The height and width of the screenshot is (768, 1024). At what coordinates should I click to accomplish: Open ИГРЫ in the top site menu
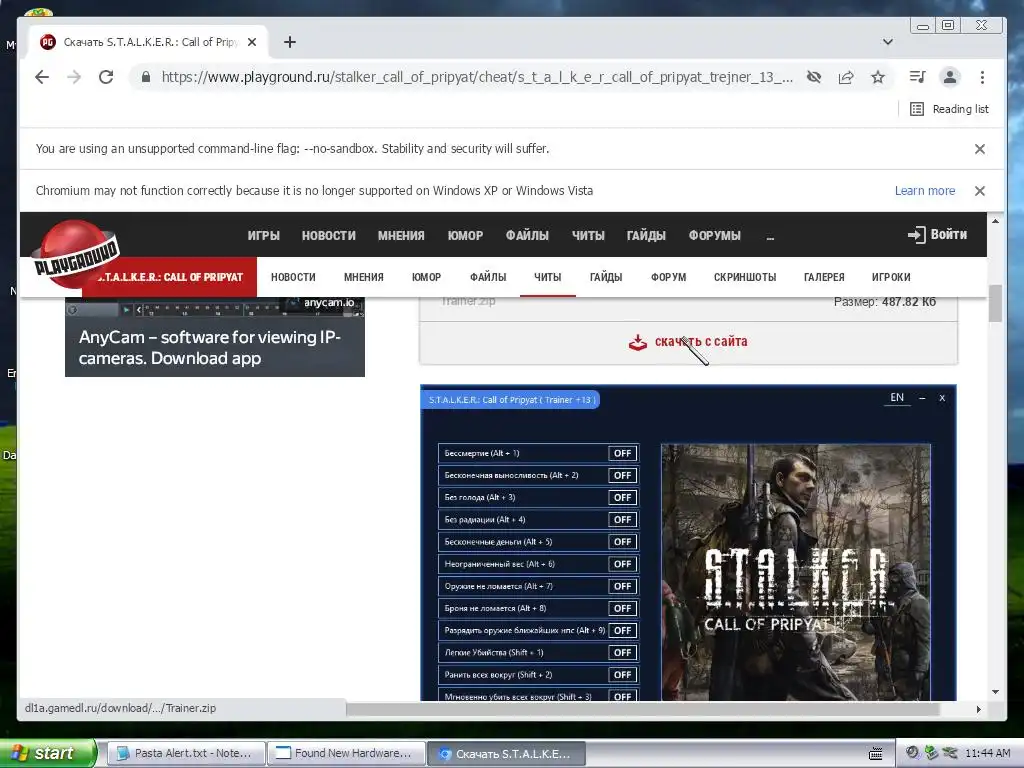264,235
